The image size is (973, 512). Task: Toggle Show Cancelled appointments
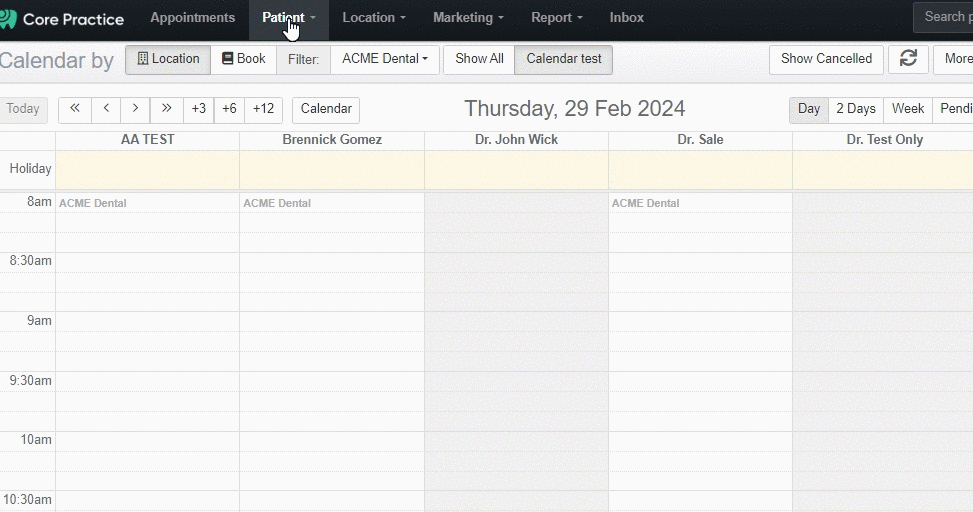point(826,59)
